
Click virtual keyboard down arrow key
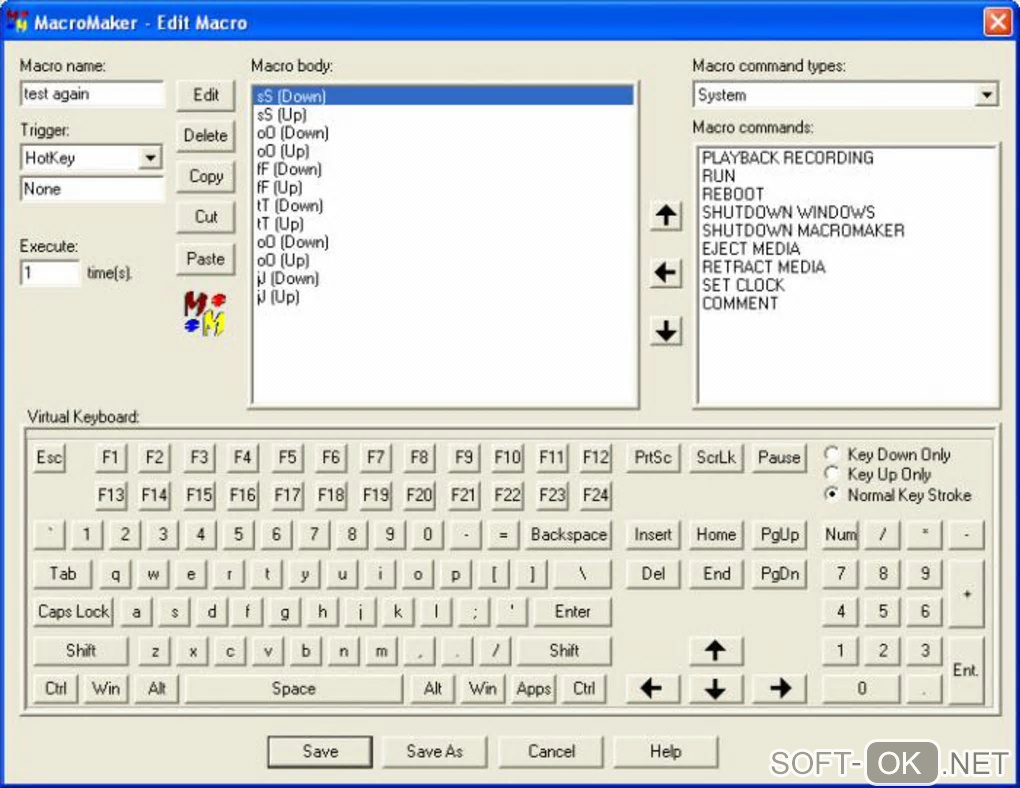coord(715,688)
